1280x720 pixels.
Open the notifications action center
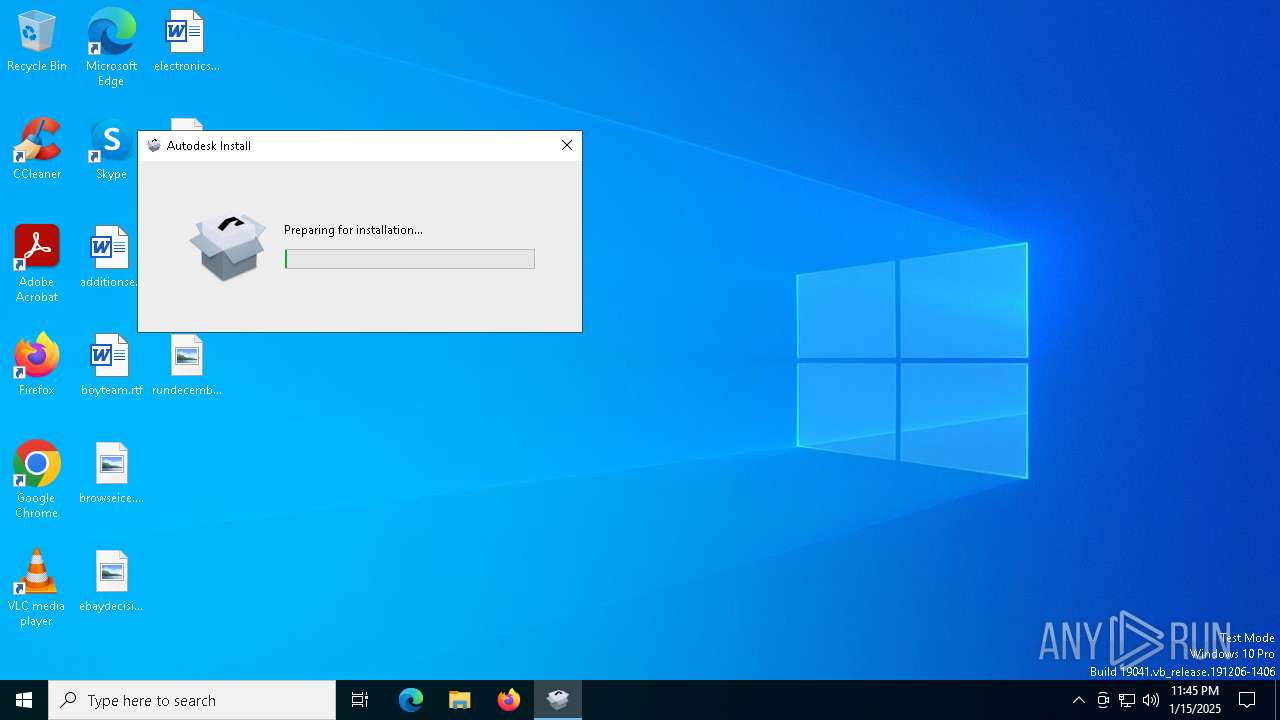tap(1247, 700)
